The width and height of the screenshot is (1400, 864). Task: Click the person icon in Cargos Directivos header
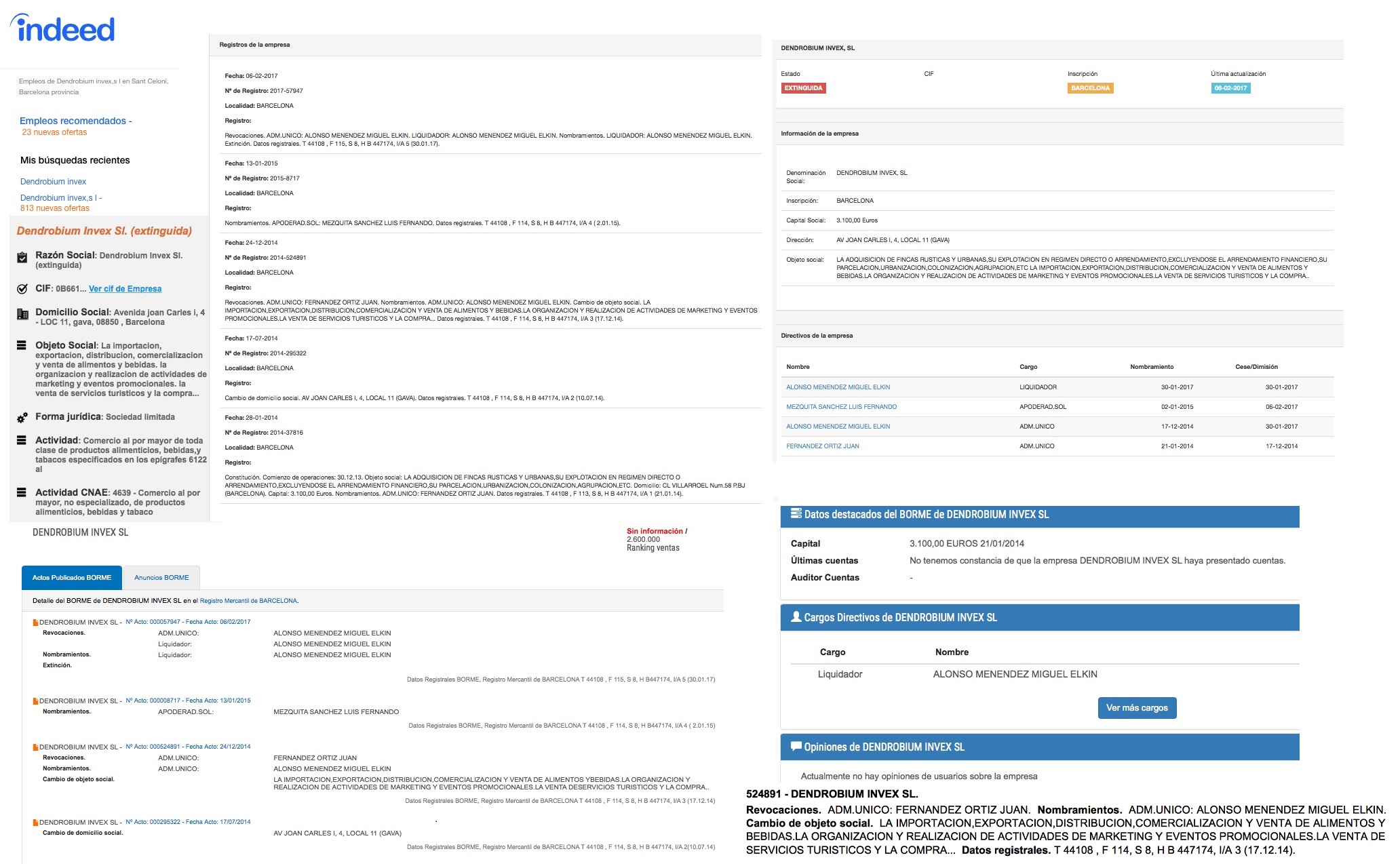[x=796, y=617]
